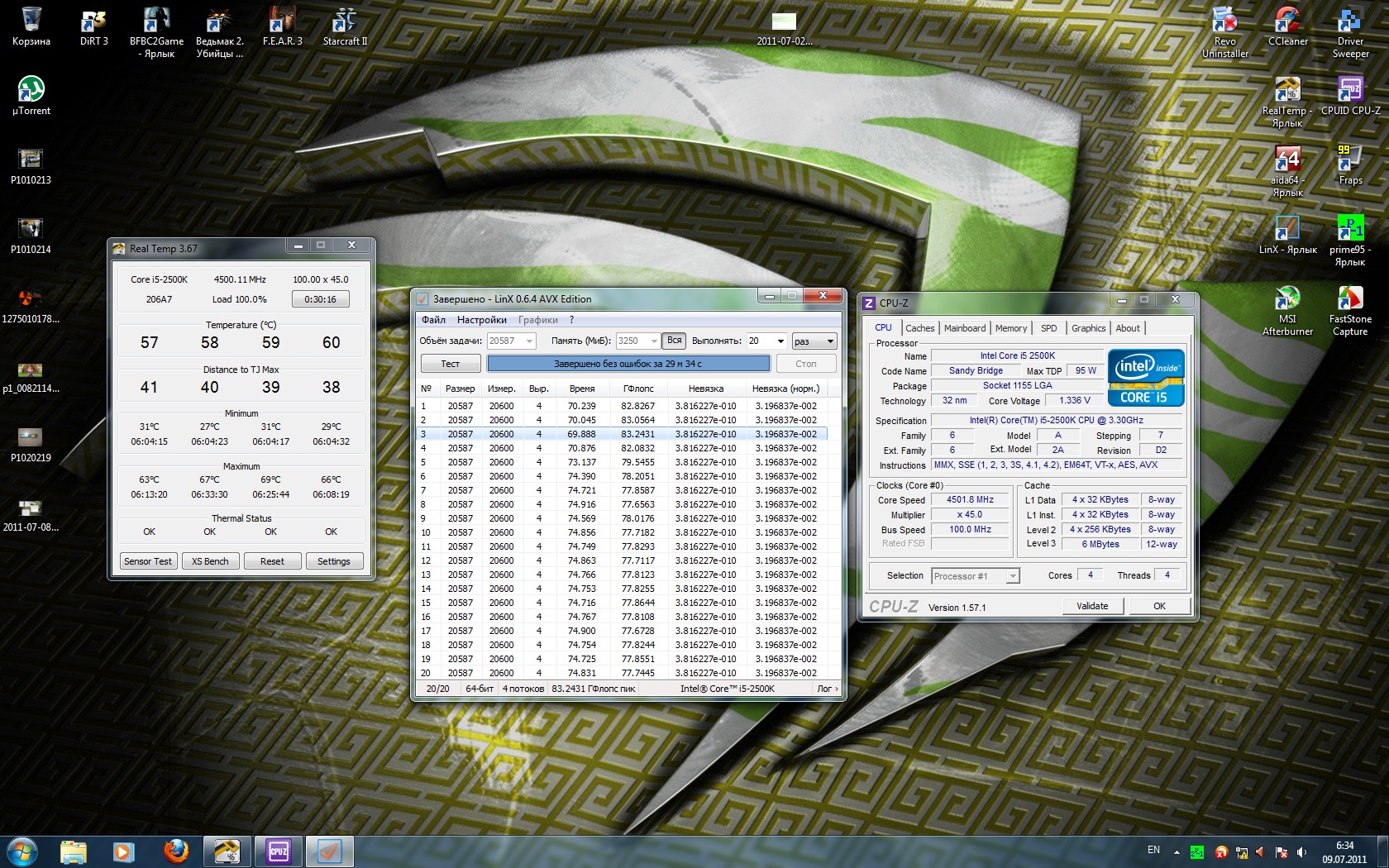The height and width of the screenshot is (868, 1389).
Task: Toggle the 'Вся' memory button in LinX
Action: (x=674, y=341)
